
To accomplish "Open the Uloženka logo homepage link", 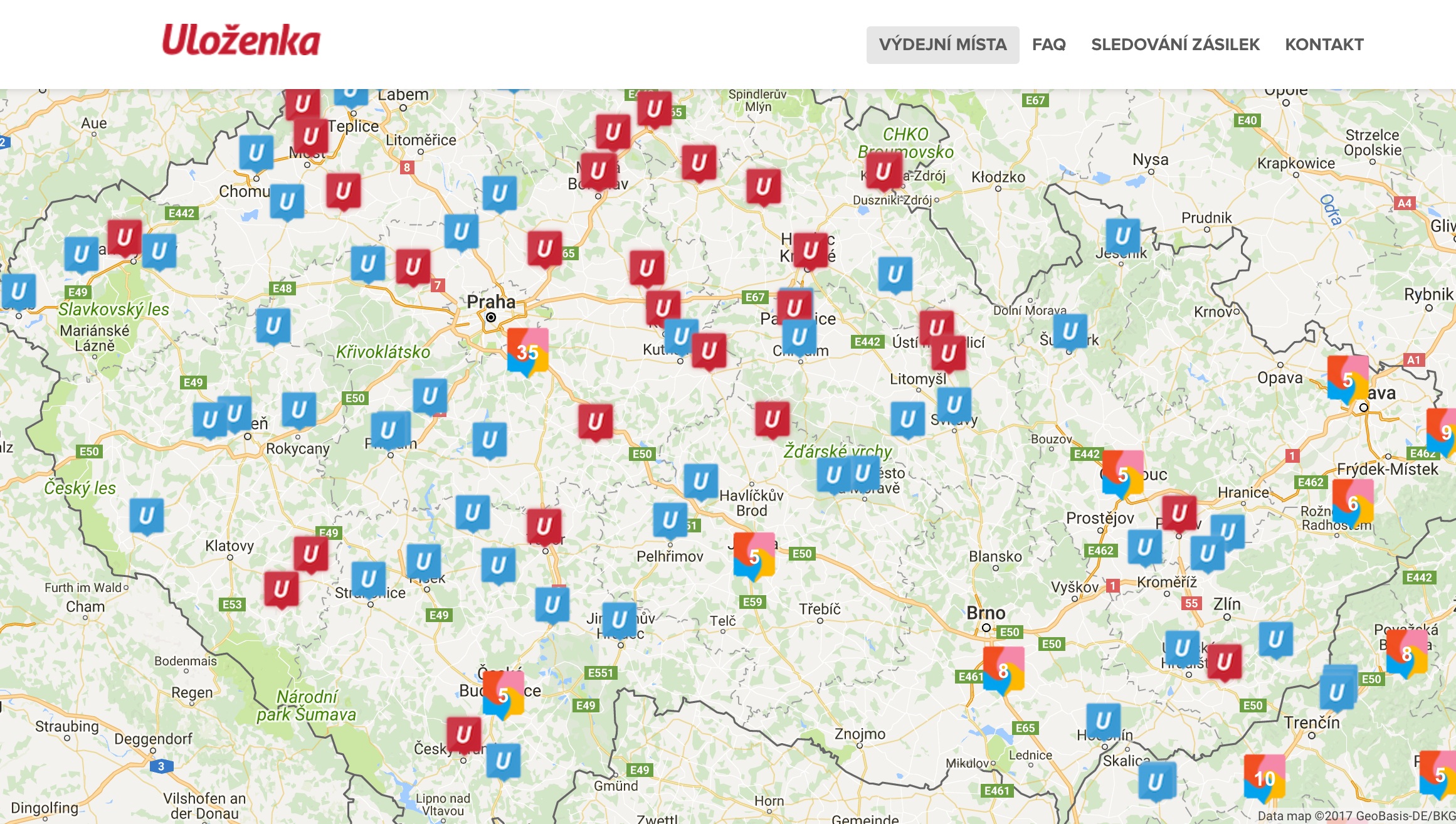I will click(241, 41).
